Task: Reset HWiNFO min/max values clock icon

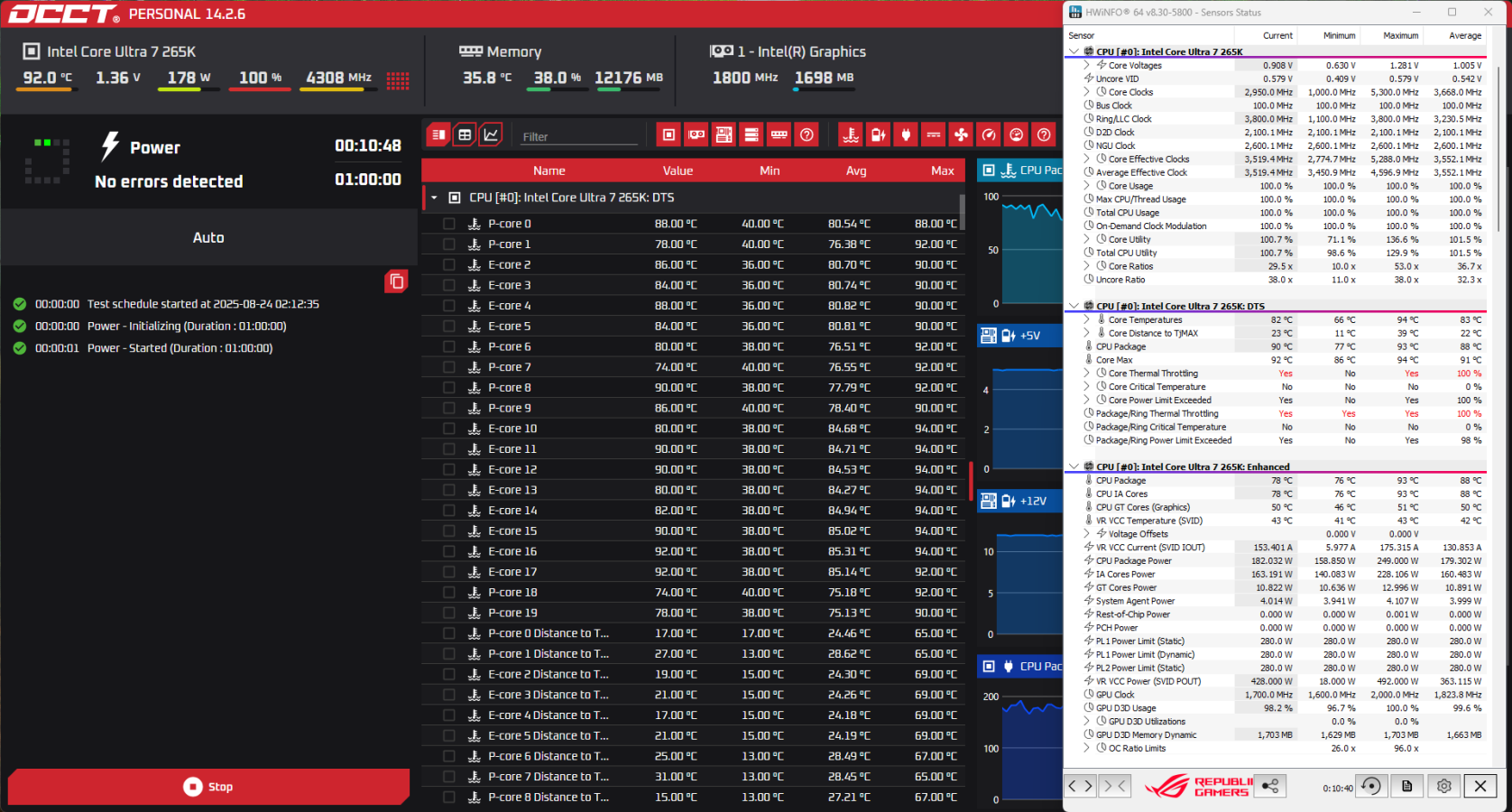Action: tap(1370, 786)
